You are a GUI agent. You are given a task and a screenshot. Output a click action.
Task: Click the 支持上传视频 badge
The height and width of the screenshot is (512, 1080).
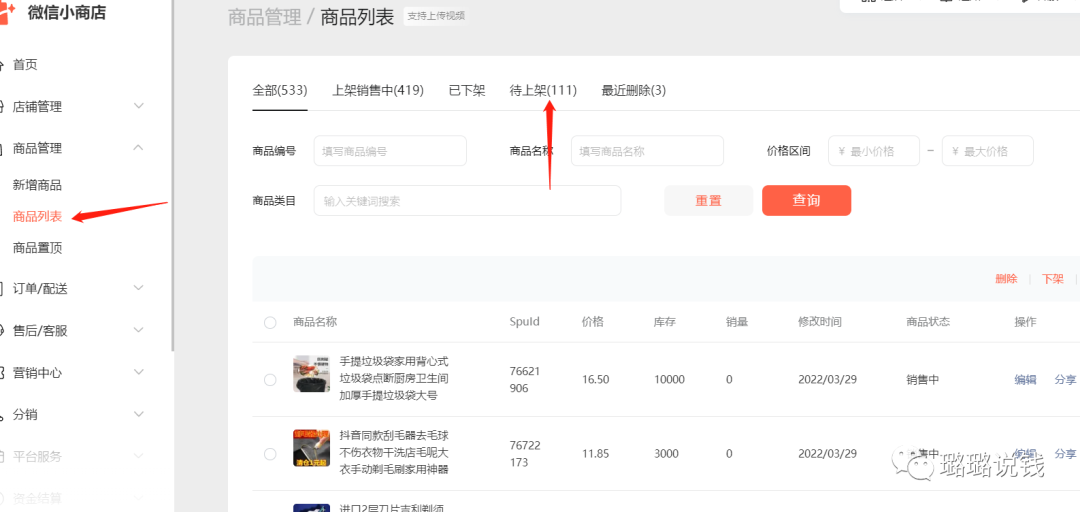(435, 16)
